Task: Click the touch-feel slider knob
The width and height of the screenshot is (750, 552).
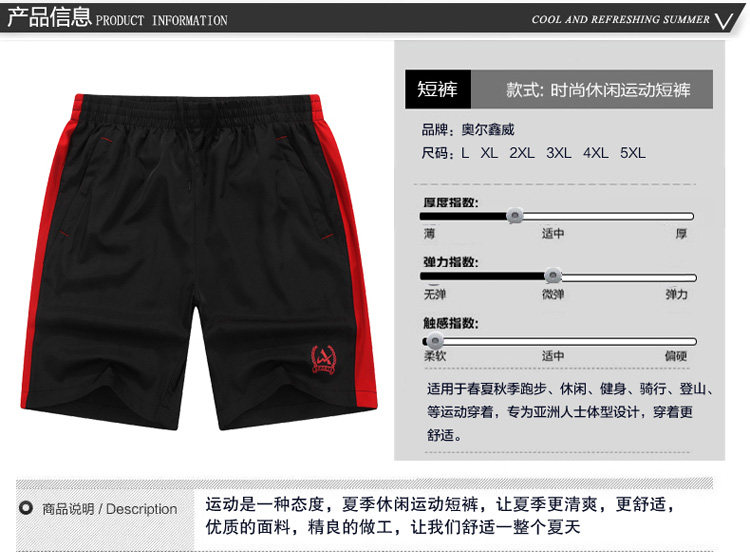Action: tap(434, 341)
